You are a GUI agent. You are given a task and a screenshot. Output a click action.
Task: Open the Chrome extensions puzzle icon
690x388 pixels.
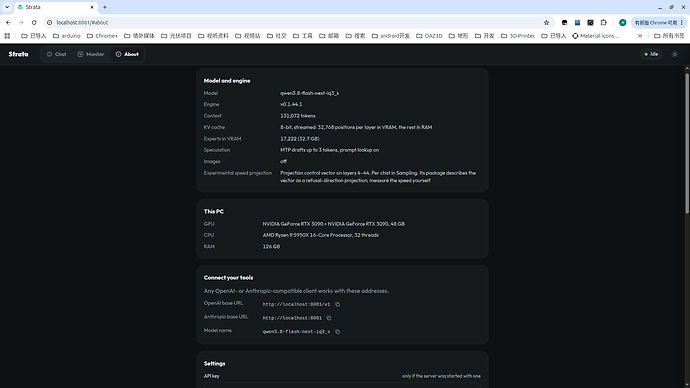(604, 22)
